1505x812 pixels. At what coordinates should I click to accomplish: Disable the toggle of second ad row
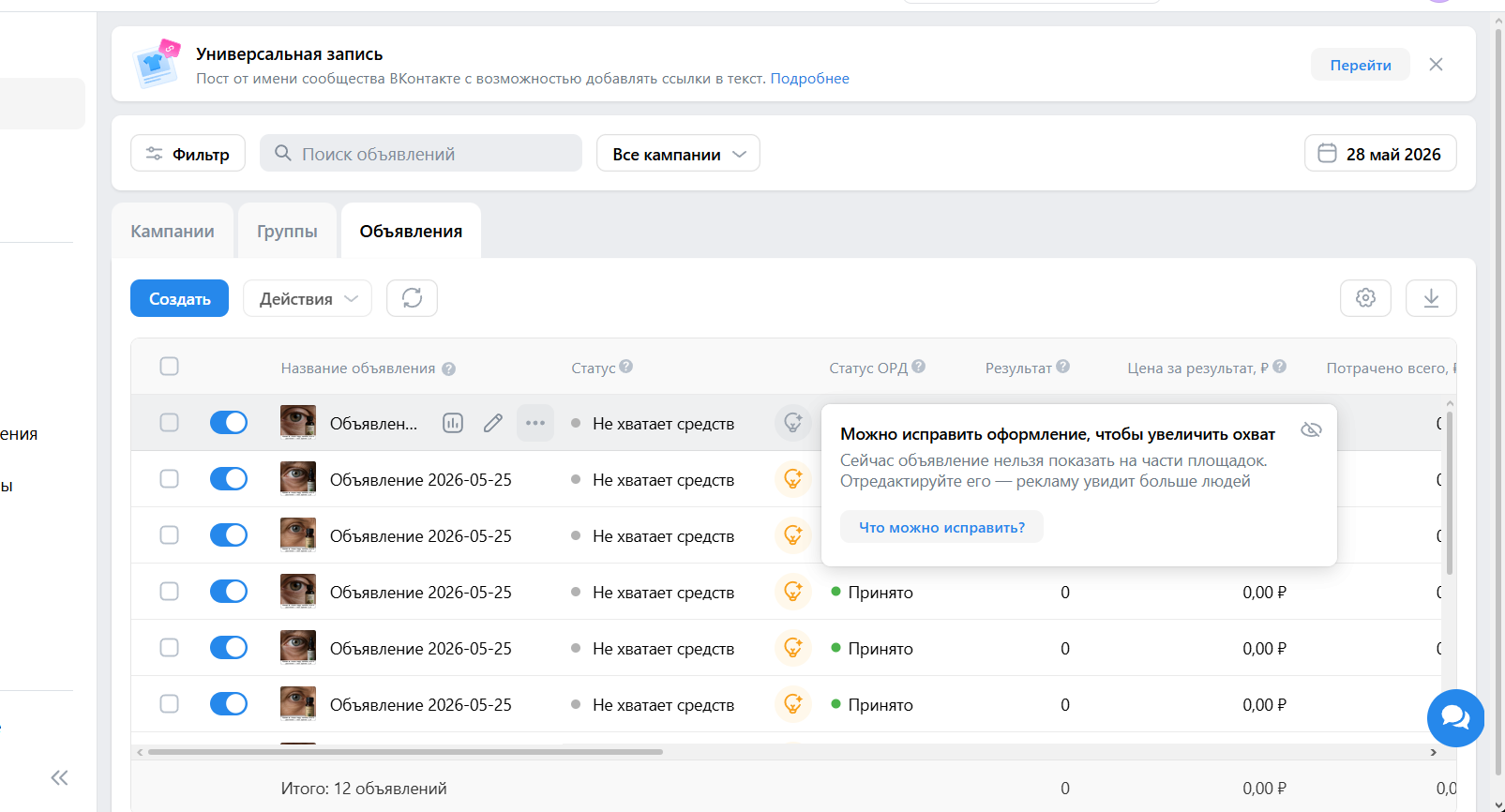click(229, 479)
